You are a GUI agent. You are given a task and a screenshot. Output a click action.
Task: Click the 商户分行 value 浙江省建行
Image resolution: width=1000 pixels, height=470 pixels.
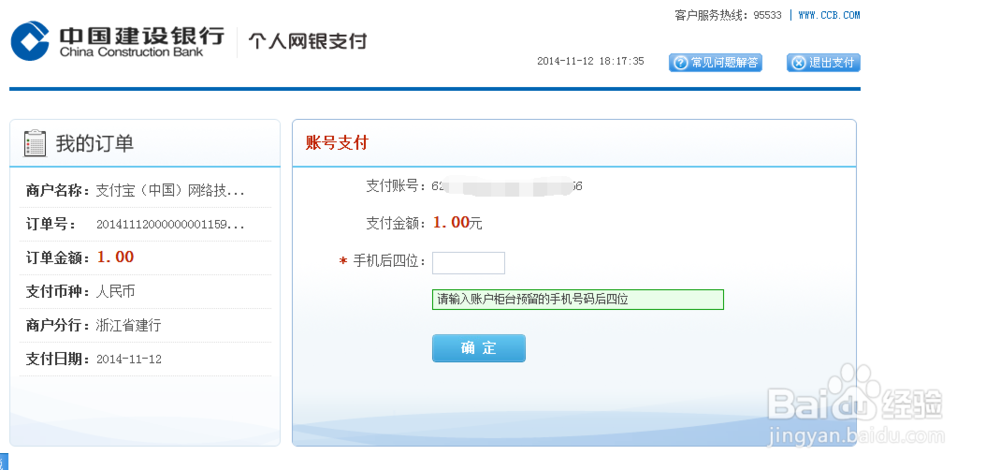click(128, 326)
